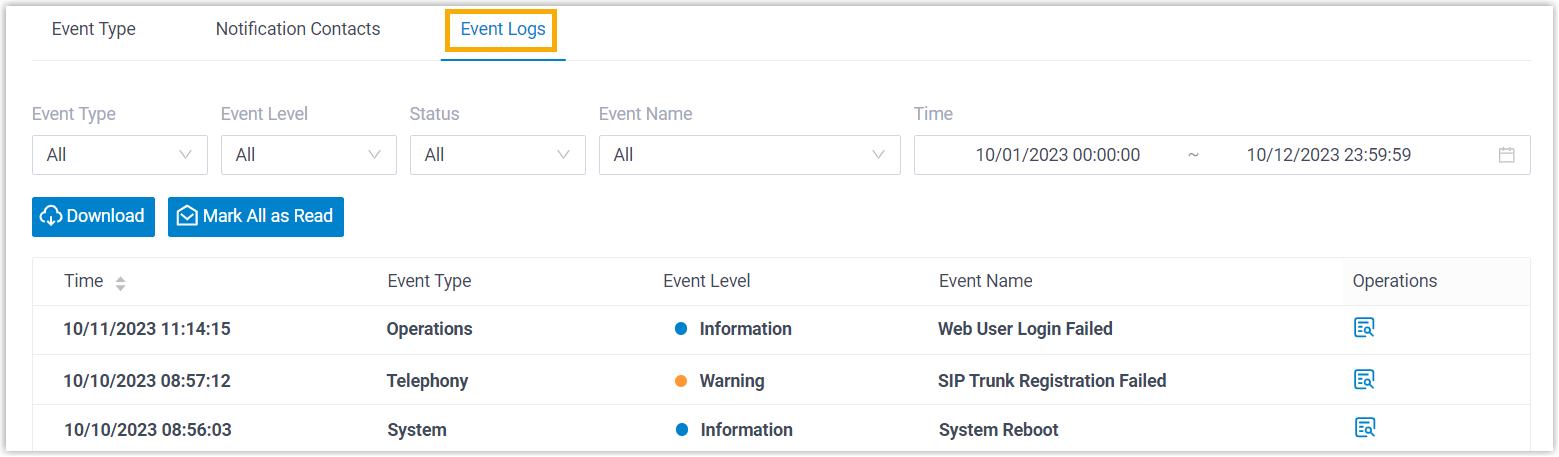Select the SIP Trunk Registration Failed row name

click(x=1051, y=381)
